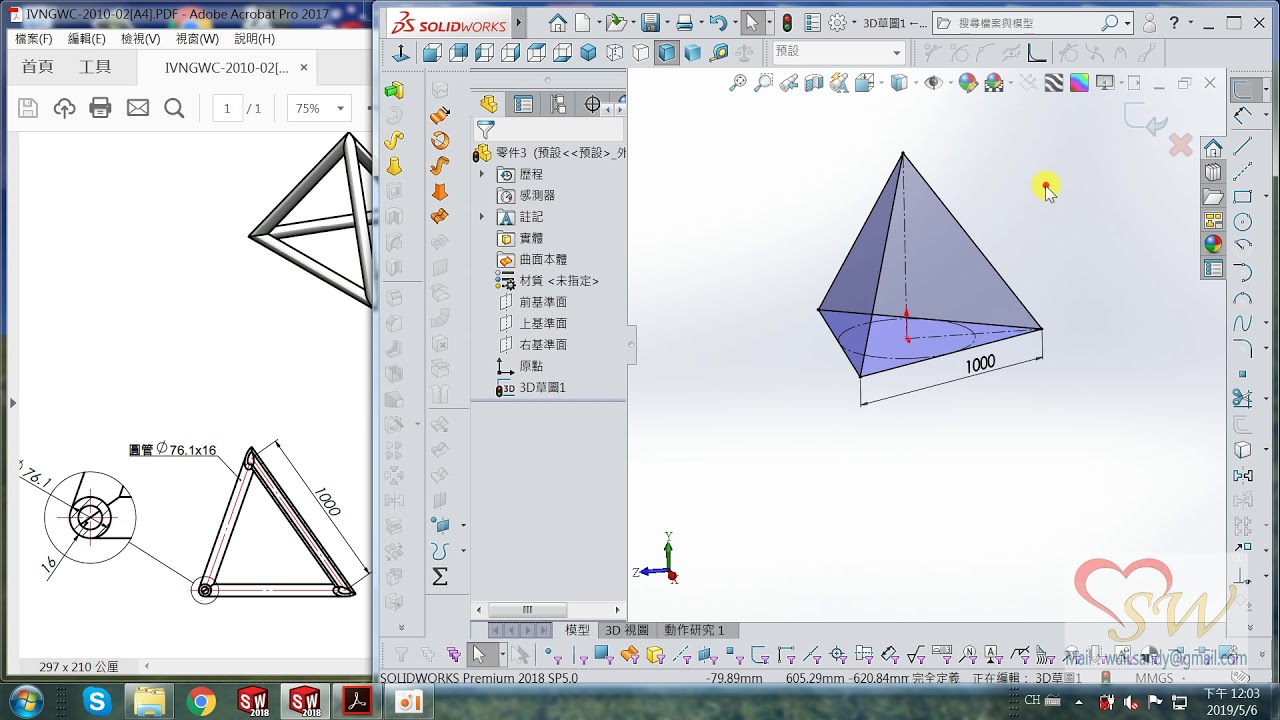The width and height of the screenshot is (1280, 720).
Task: Expand the 歷程 history tree node
Action: click(x=481, y=174)
